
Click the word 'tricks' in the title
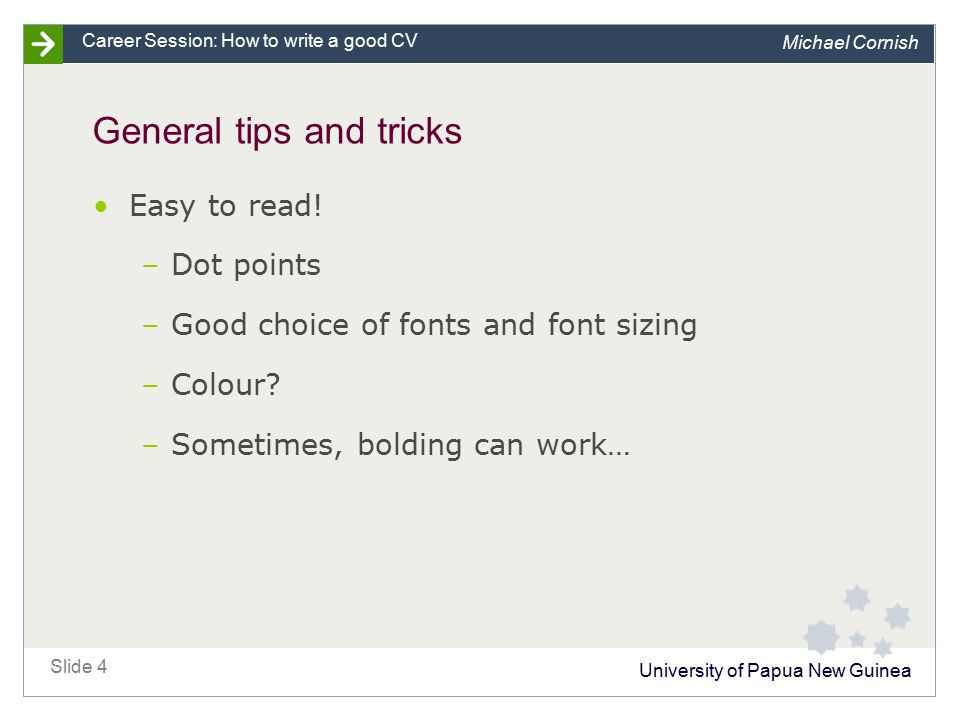point(419,132)
